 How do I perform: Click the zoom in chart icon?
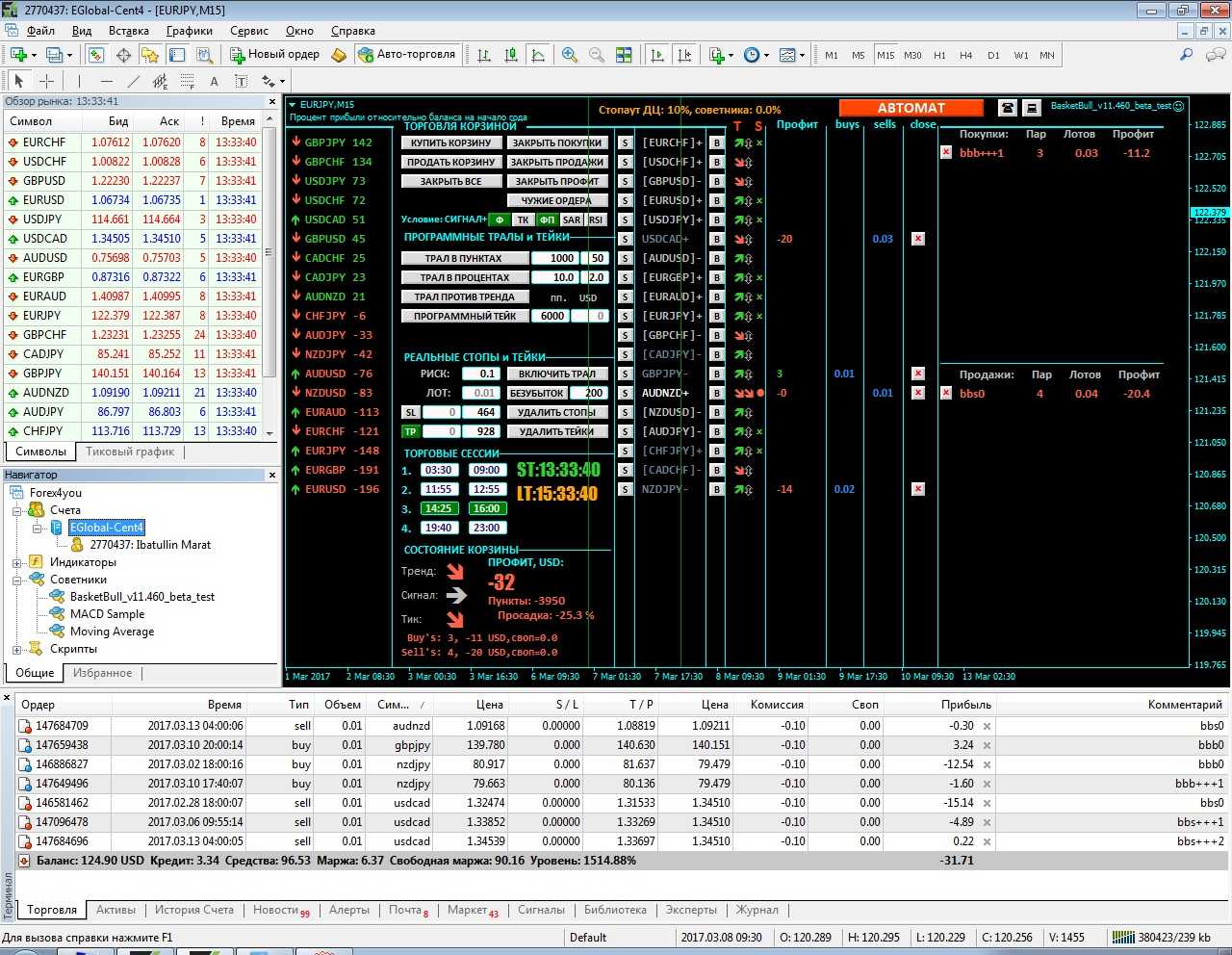coord(570,55)
